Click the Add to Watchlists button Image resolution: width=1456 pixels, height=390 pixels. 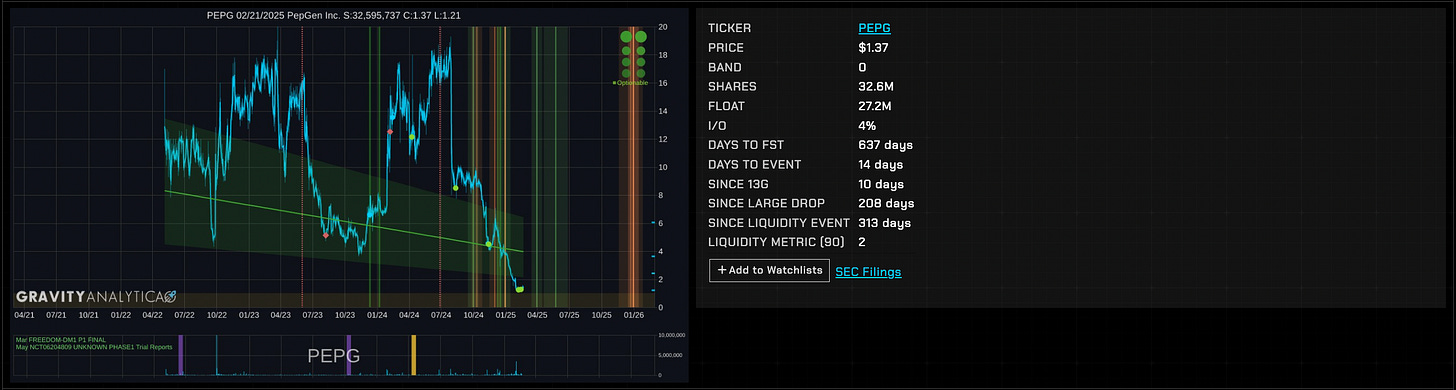click(x=769, y=270)
